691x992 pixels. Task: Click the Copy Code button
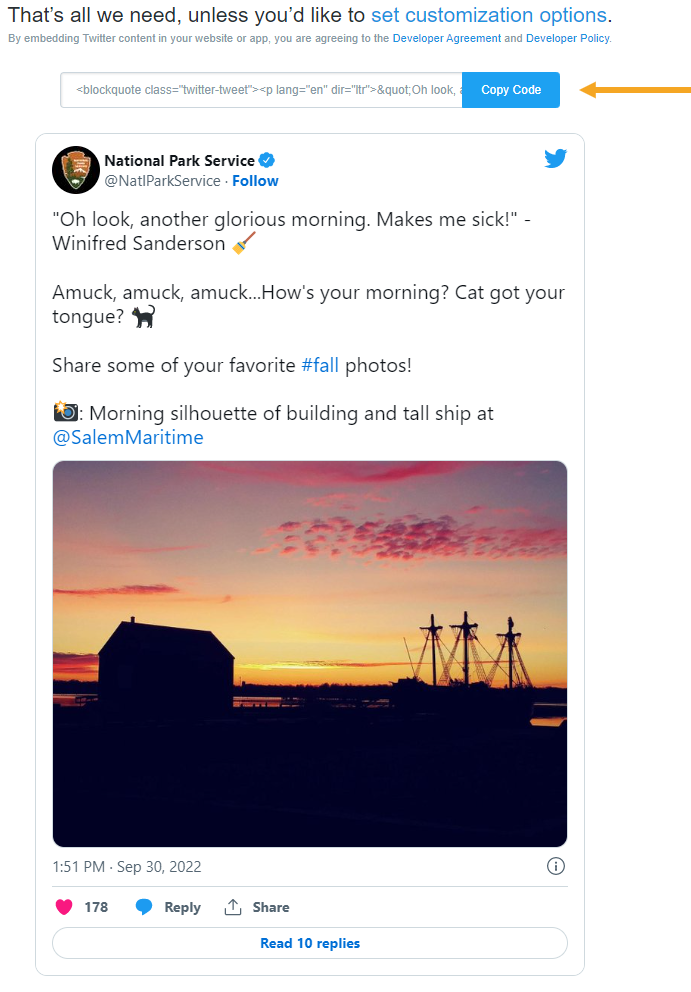pyautogui.click(x=511, y=90)
